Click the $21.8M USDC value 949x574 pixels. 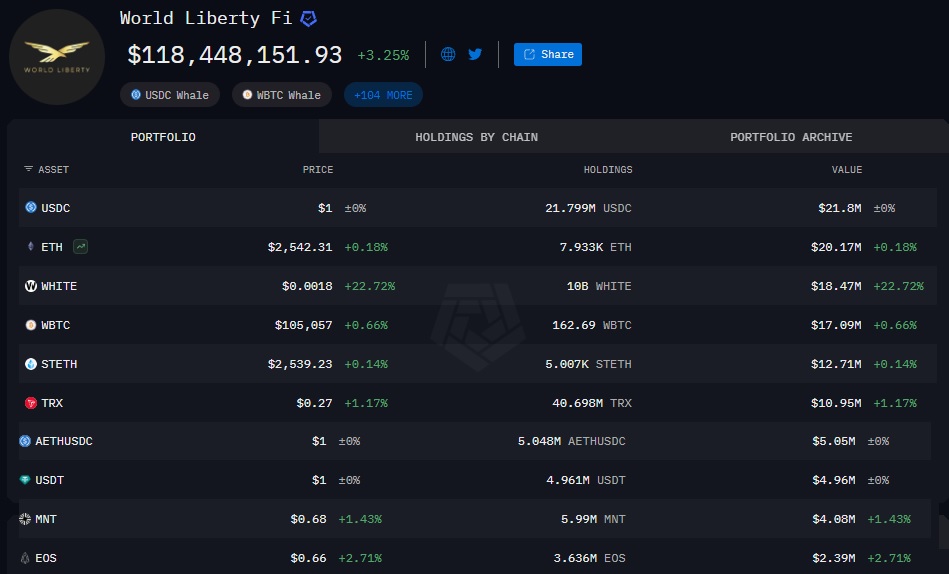(840, 208)
